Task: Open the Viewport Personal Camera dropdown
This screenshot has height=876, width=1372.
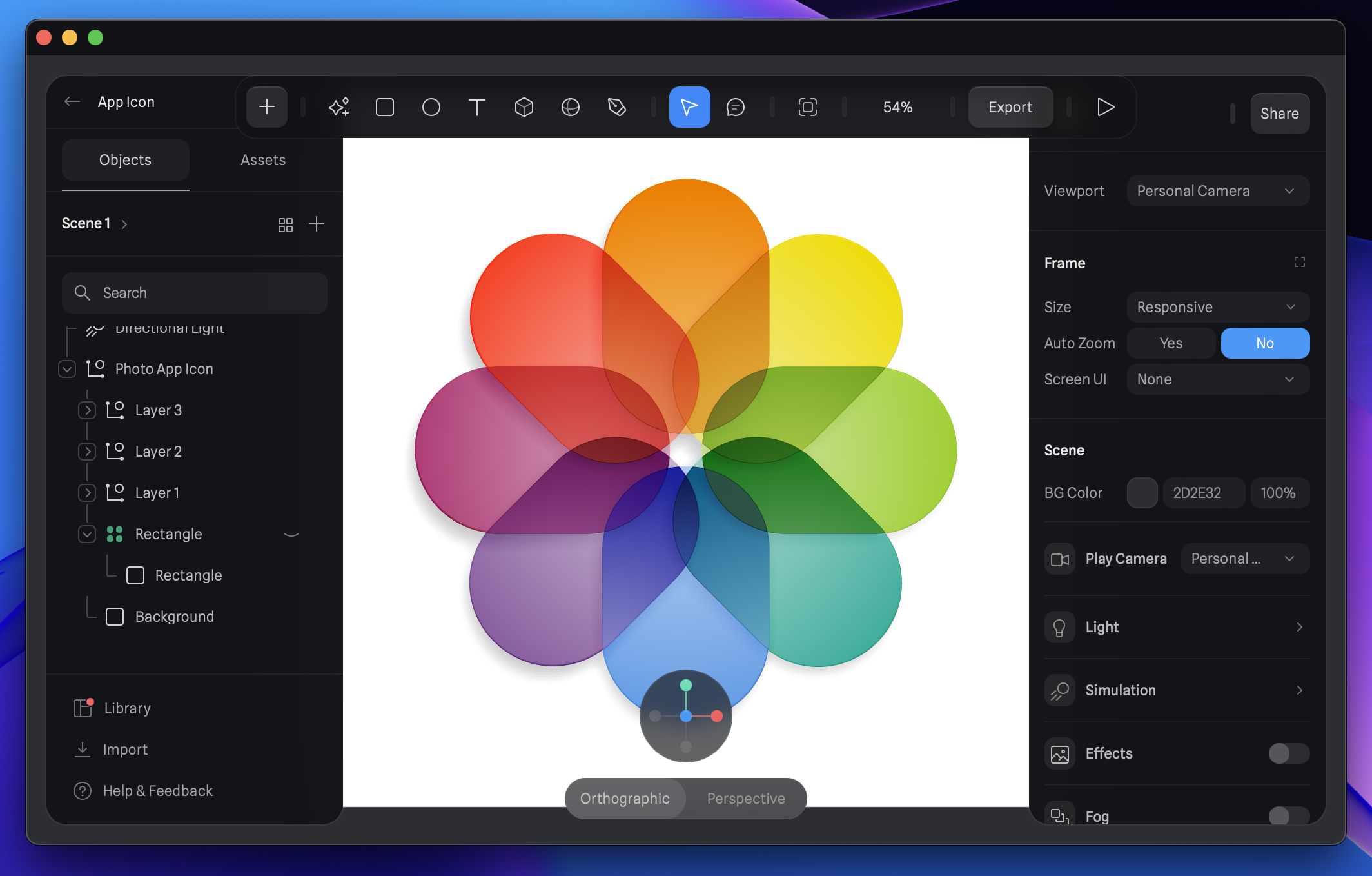Action: coord(1217,191)
